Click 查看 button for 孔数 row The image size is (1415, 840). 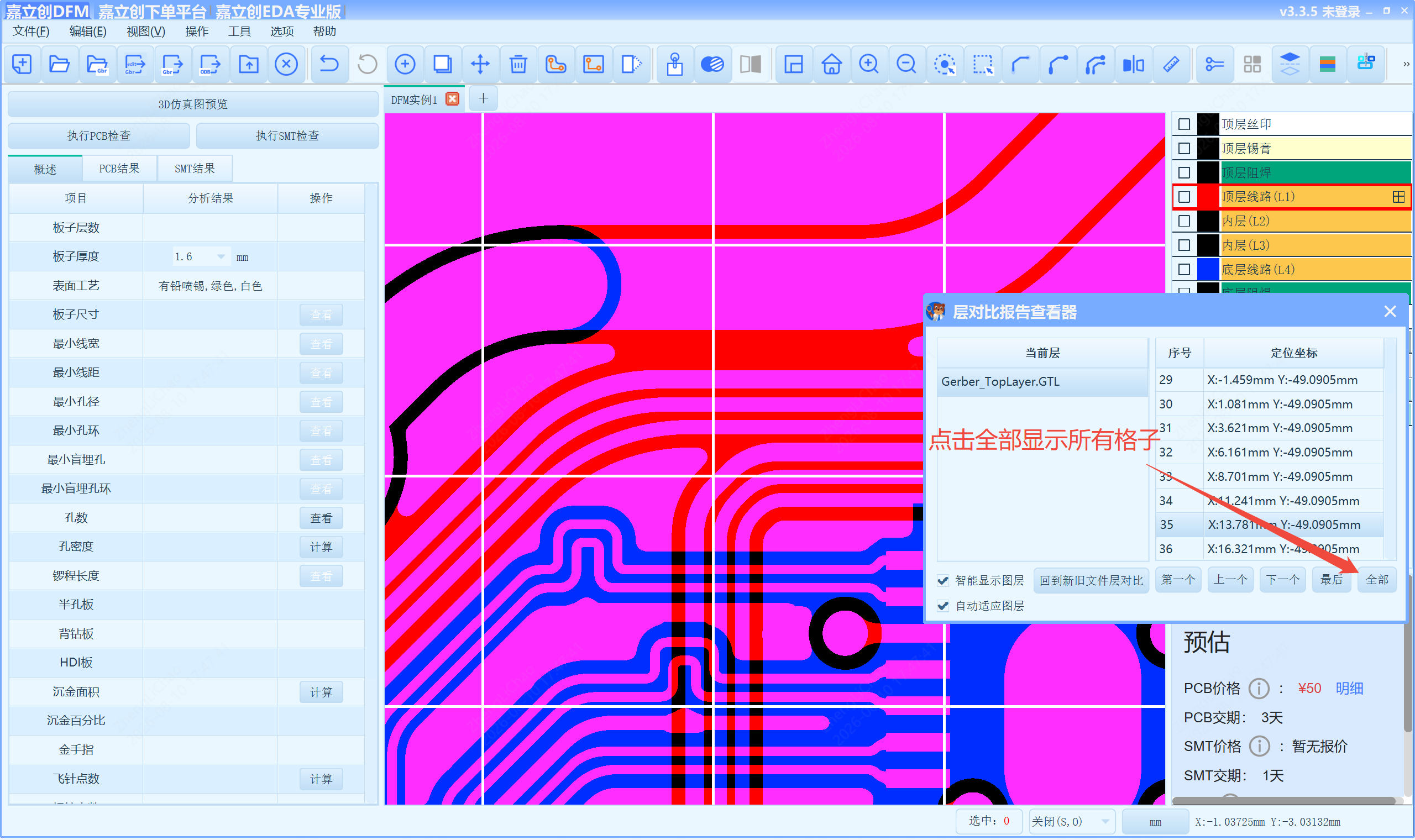pyautogui.click(x=321, y=518)
